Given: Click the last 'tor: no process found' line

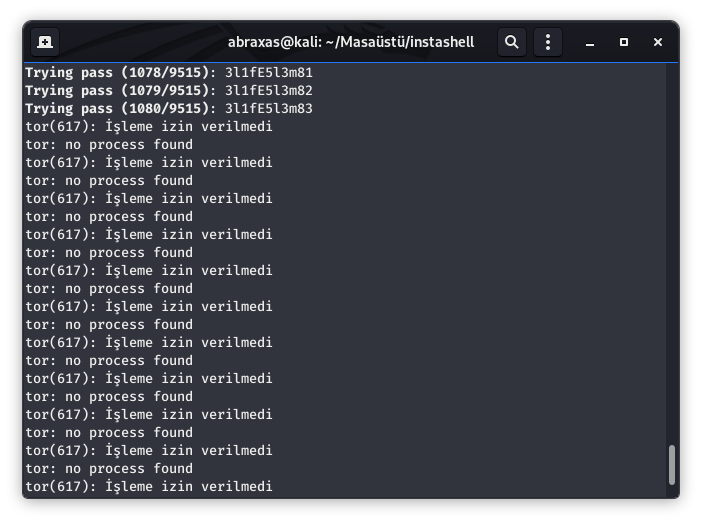Looking at the screenshot, I should (x=109, y=468).
